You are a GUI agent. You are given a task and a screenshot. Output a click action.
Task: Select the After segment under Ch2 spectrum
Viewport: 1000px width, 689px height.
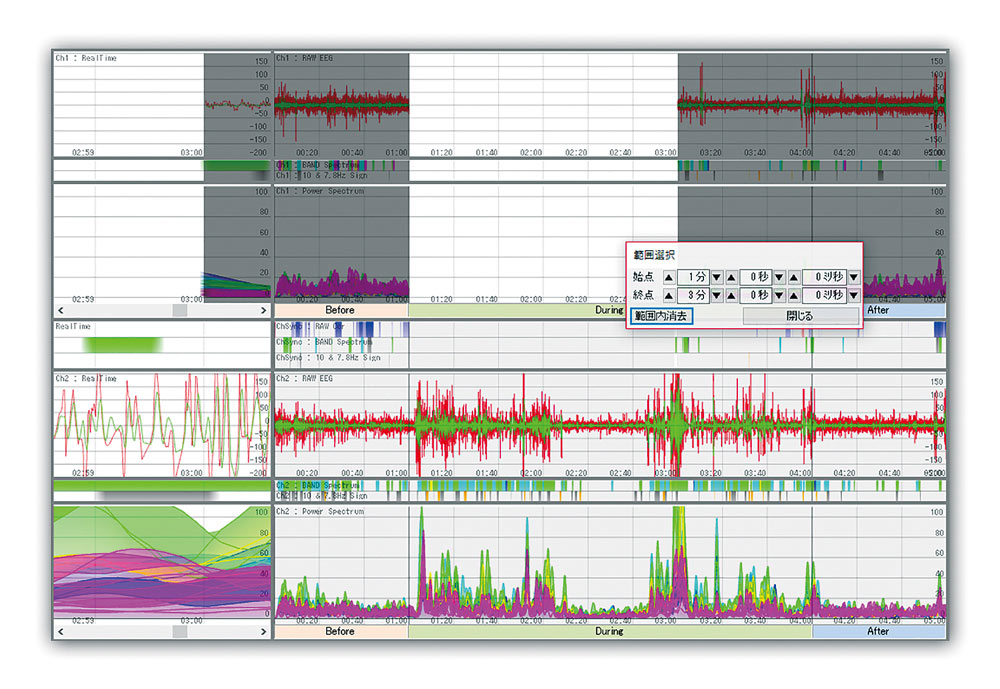(x=877, y=632)
